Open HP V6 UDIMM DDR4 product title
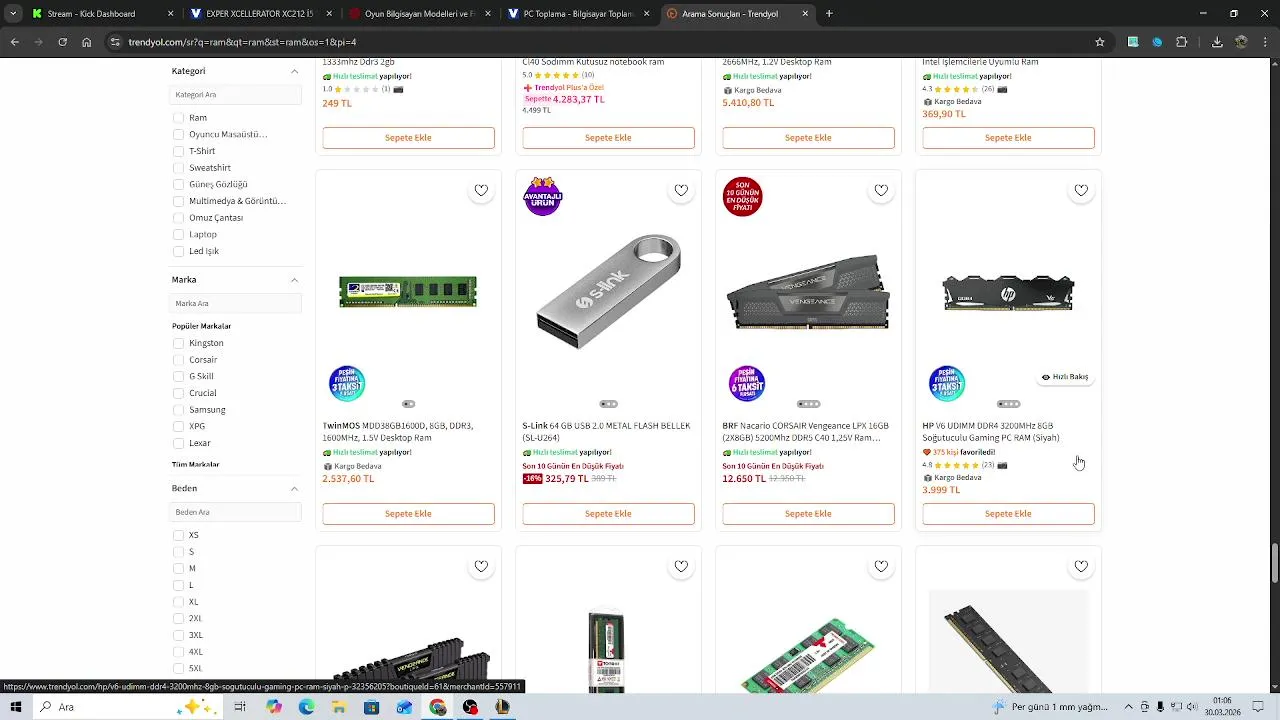 (990, 432)
